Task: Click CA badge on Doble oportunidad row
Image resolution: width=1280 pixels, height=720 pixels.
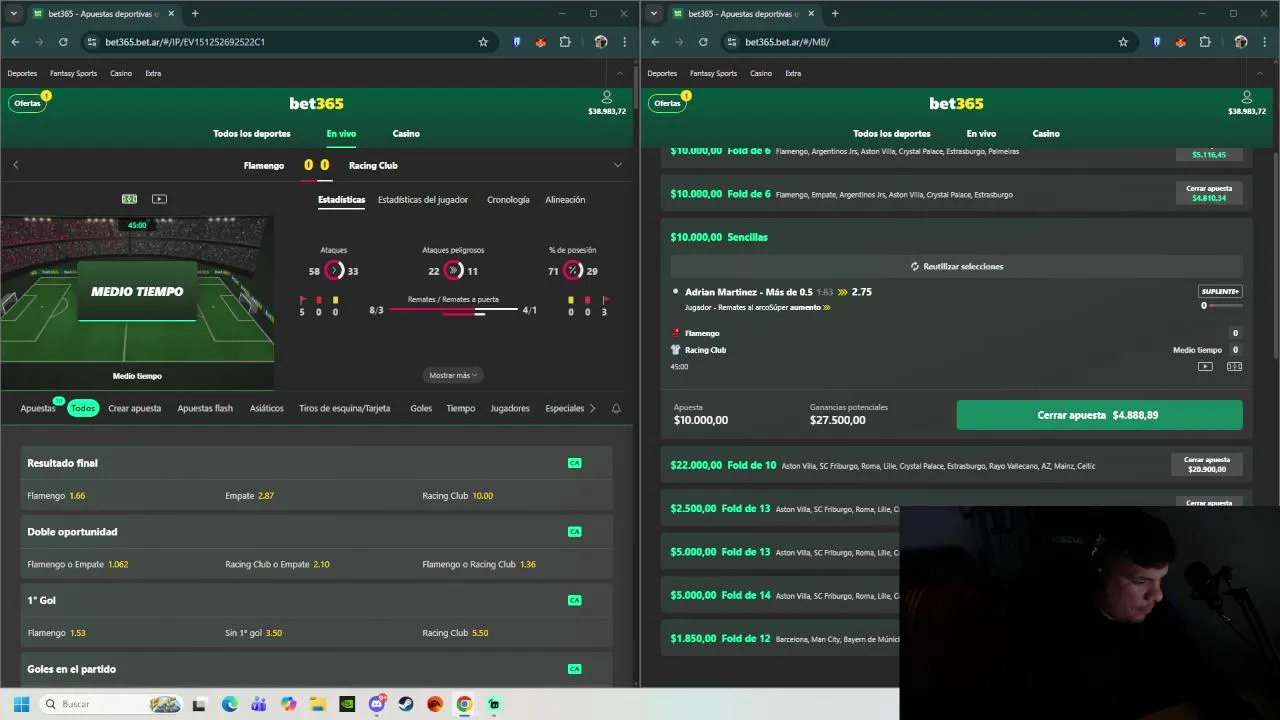Action: click(x=574, y=531)
